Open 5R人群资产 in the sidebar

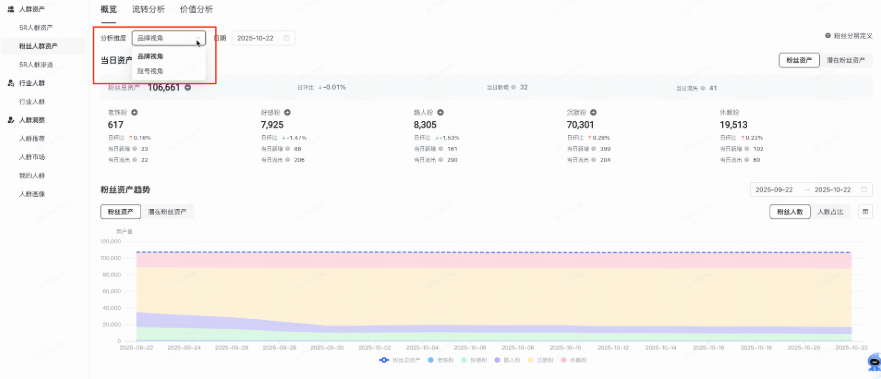36,28
